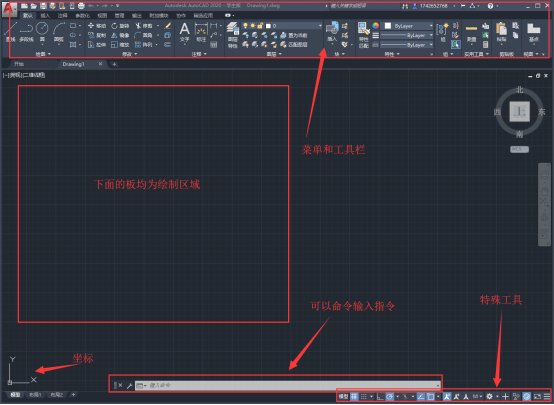Toggle snap mode dotted-grid icon in status bar
Image resolution: width=554 pixels, height=405 pixels.
click(364, 397)
